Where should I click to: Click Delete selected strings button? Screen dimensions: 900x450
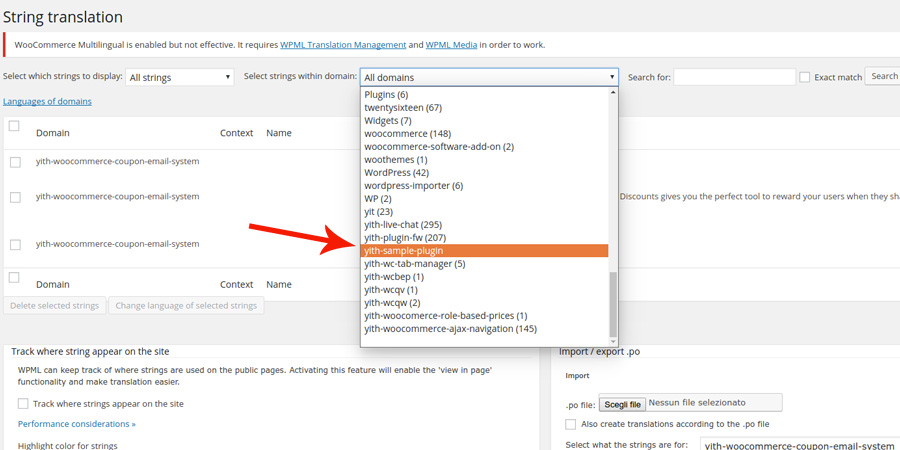(55, 305)
